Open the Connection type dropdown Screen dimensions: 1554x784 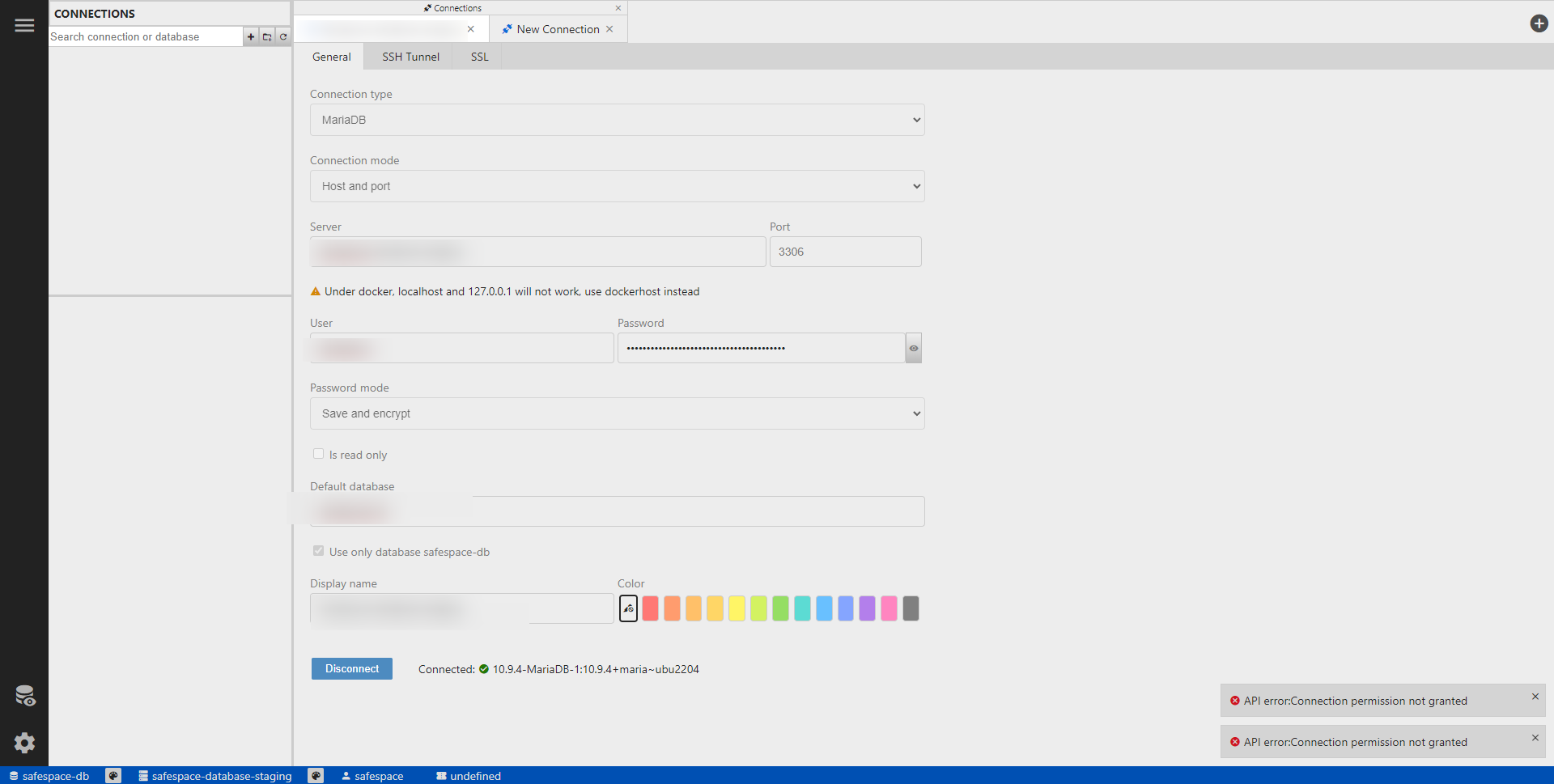pos(617,120)
